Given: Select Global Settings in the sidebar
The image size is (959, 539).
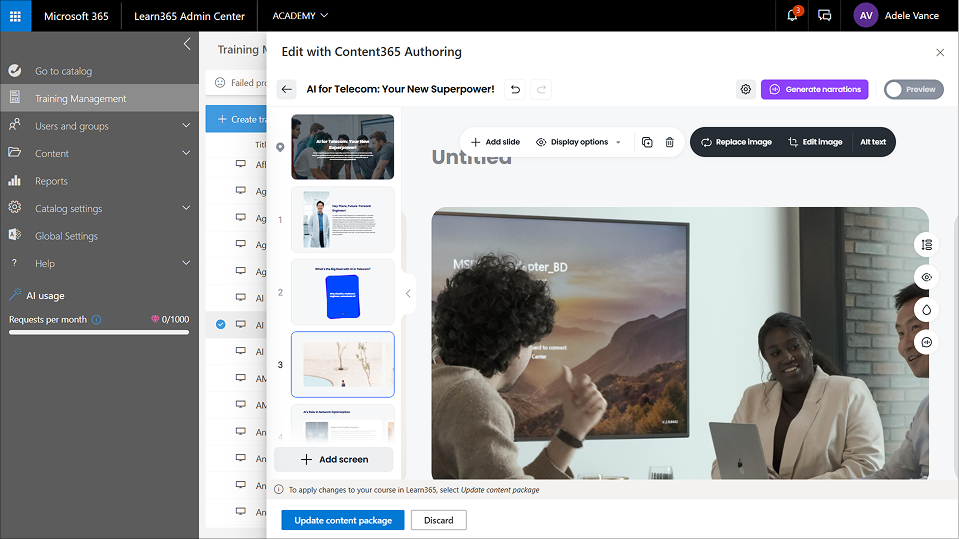Looking at the screenshot, I should tap(66, 236).
